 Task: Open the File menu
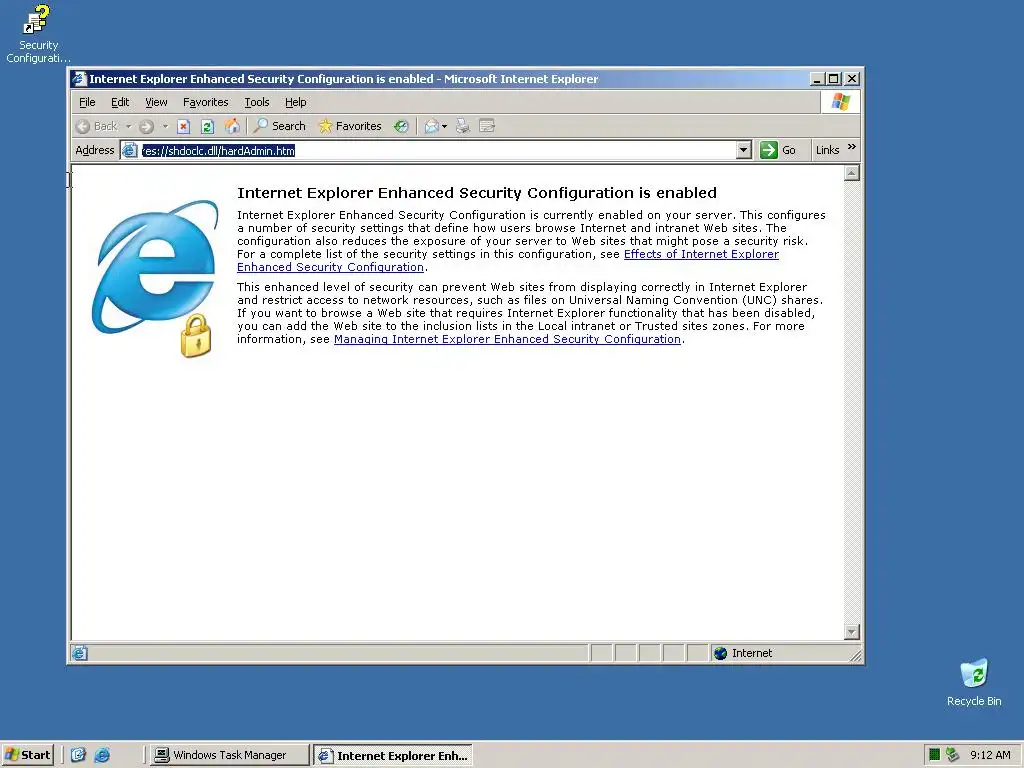pos(87,102)
